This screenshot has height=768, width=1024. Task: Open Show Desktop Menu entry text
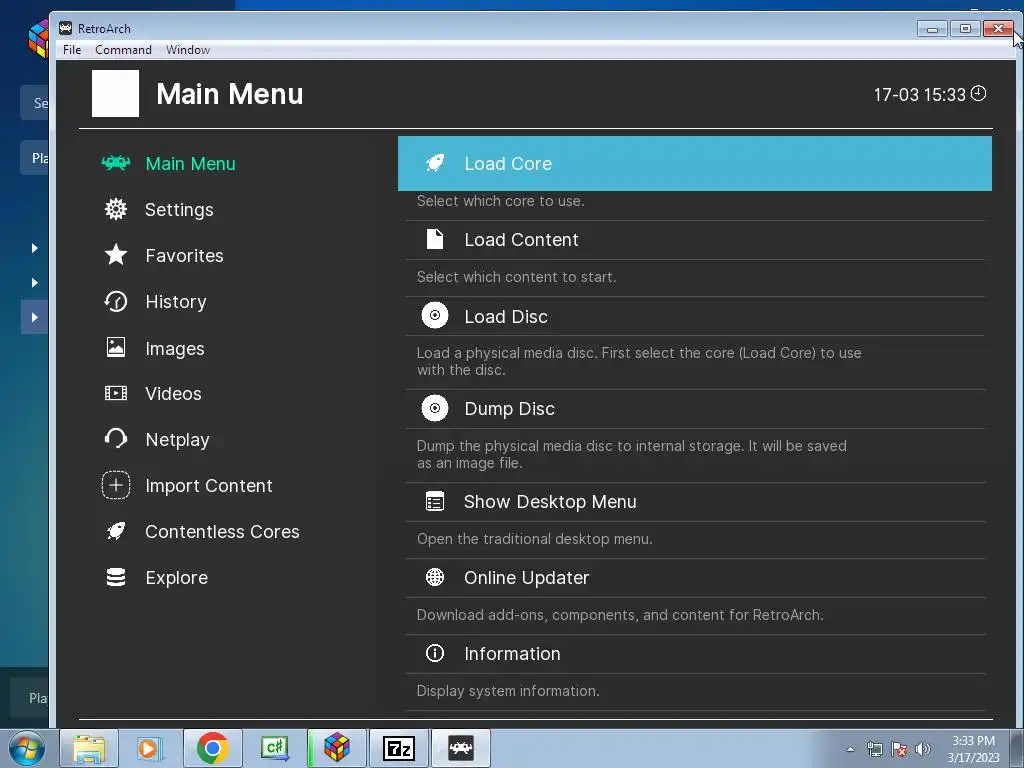point(550,502)
